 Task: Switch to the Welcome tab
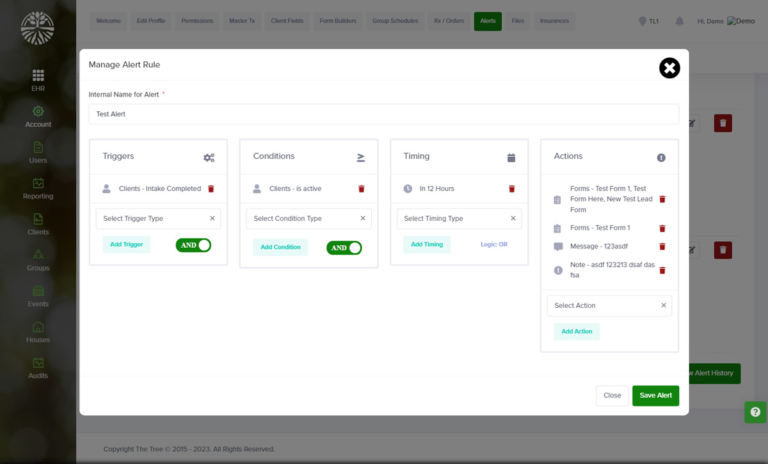[x=108, y=21]
